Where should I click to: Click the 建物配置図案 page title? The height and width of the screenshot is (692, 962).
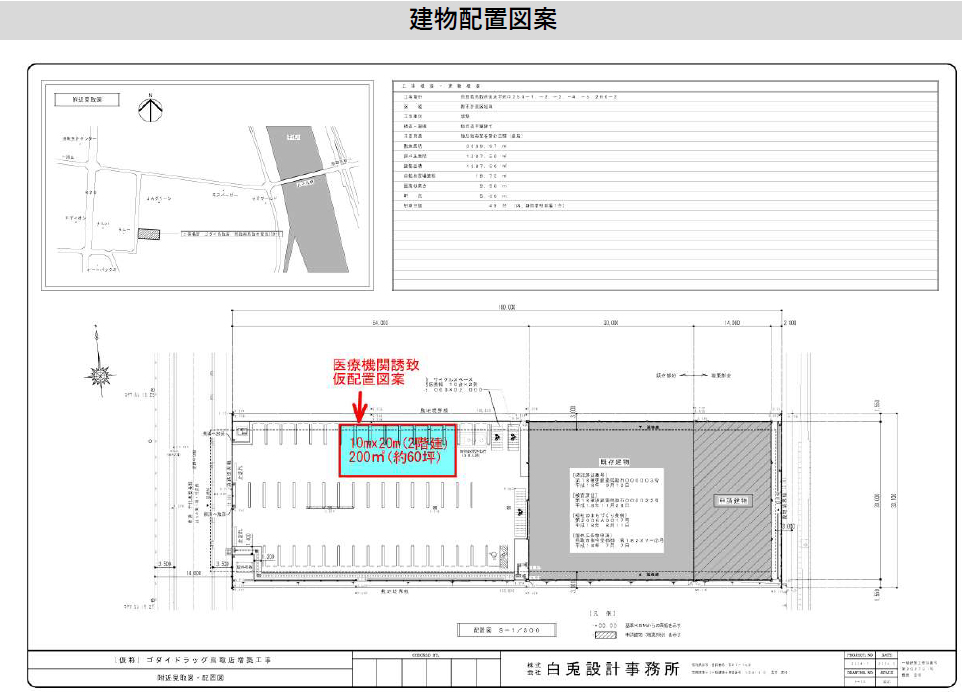click(482, 20)
